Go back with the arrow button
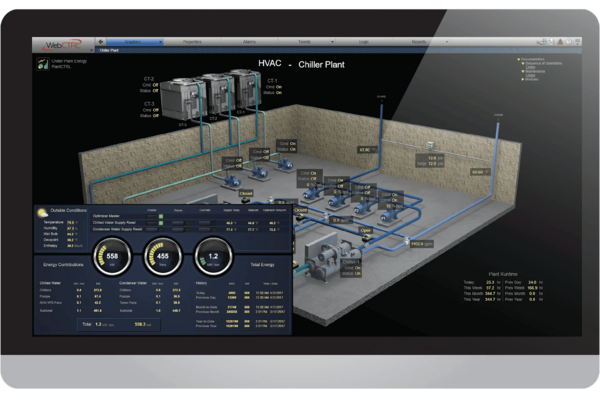 click(101, 42)
